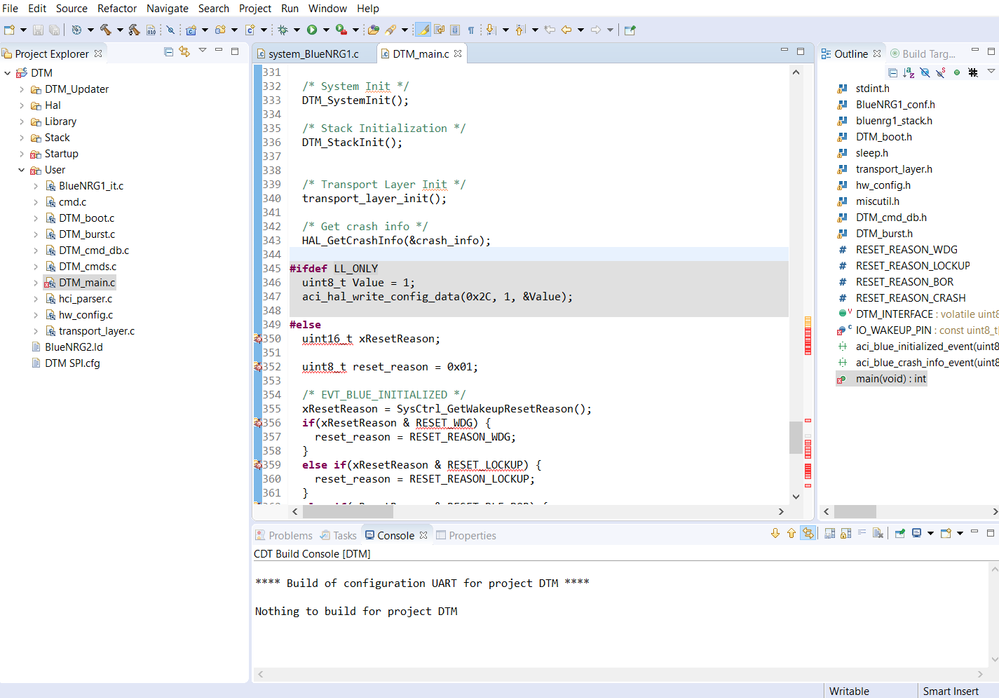Toggle Hide Non-Public Members green dot

[x=956, y=73]
